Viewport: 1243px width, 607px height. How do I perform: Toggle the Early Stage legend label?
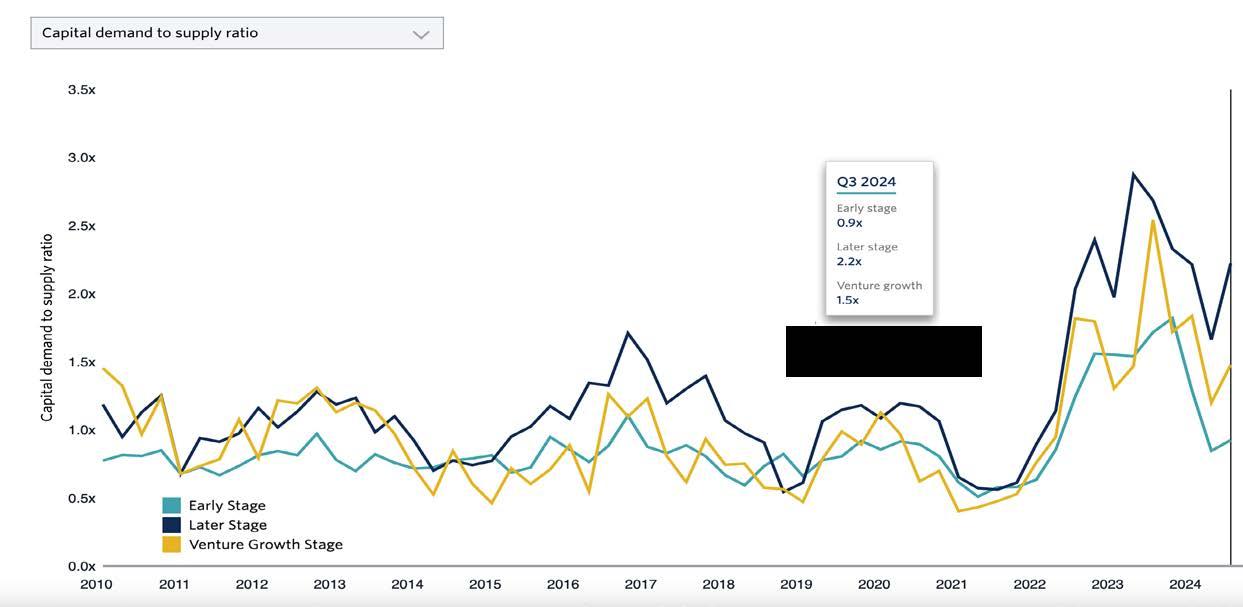pyautogui.click(x=227, y=506)
